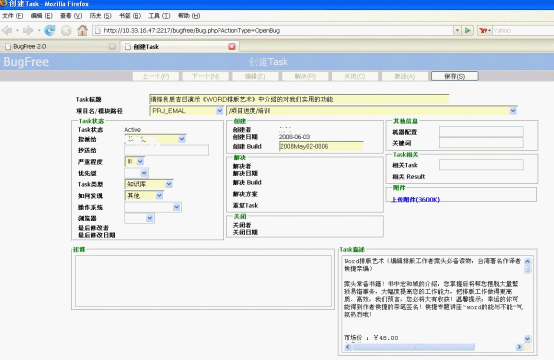
Task: Click the Yahoo search box
Action: (523, 30)
